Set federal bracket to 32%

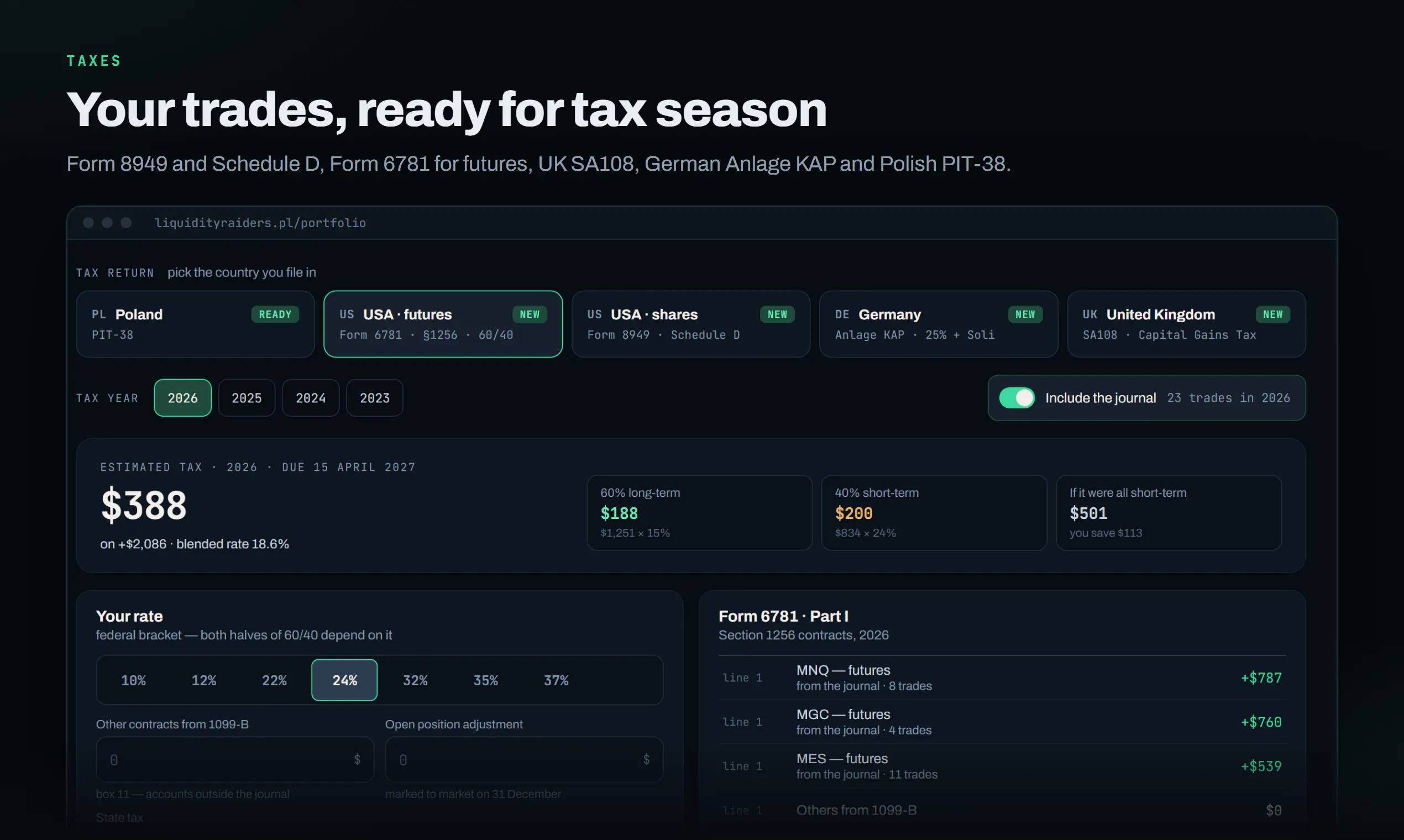click(x=415, y=680)
